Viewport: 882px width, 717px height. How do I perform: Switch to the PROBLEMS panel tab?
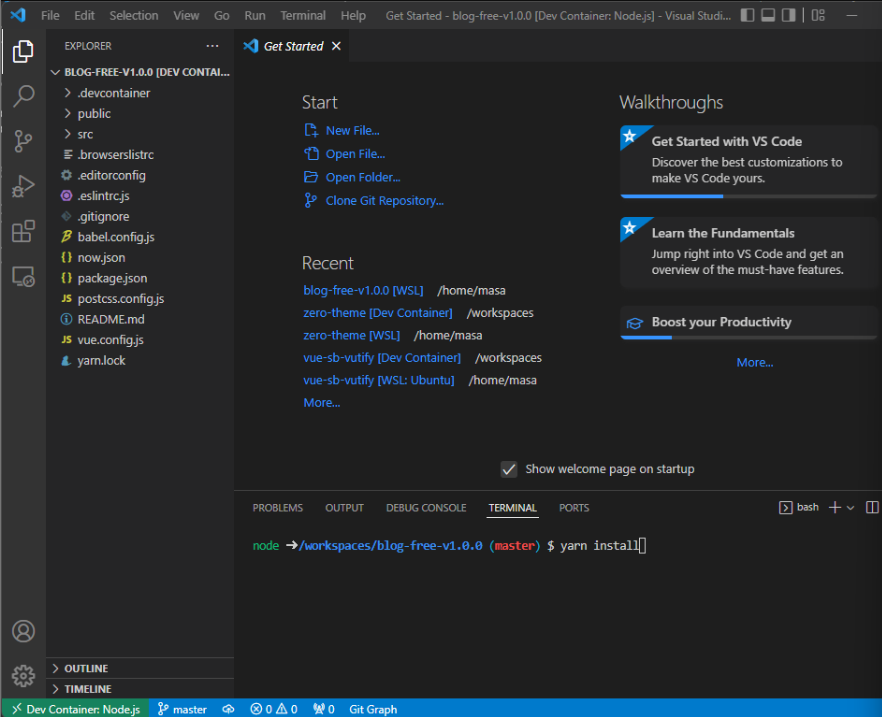click(277, 508)
